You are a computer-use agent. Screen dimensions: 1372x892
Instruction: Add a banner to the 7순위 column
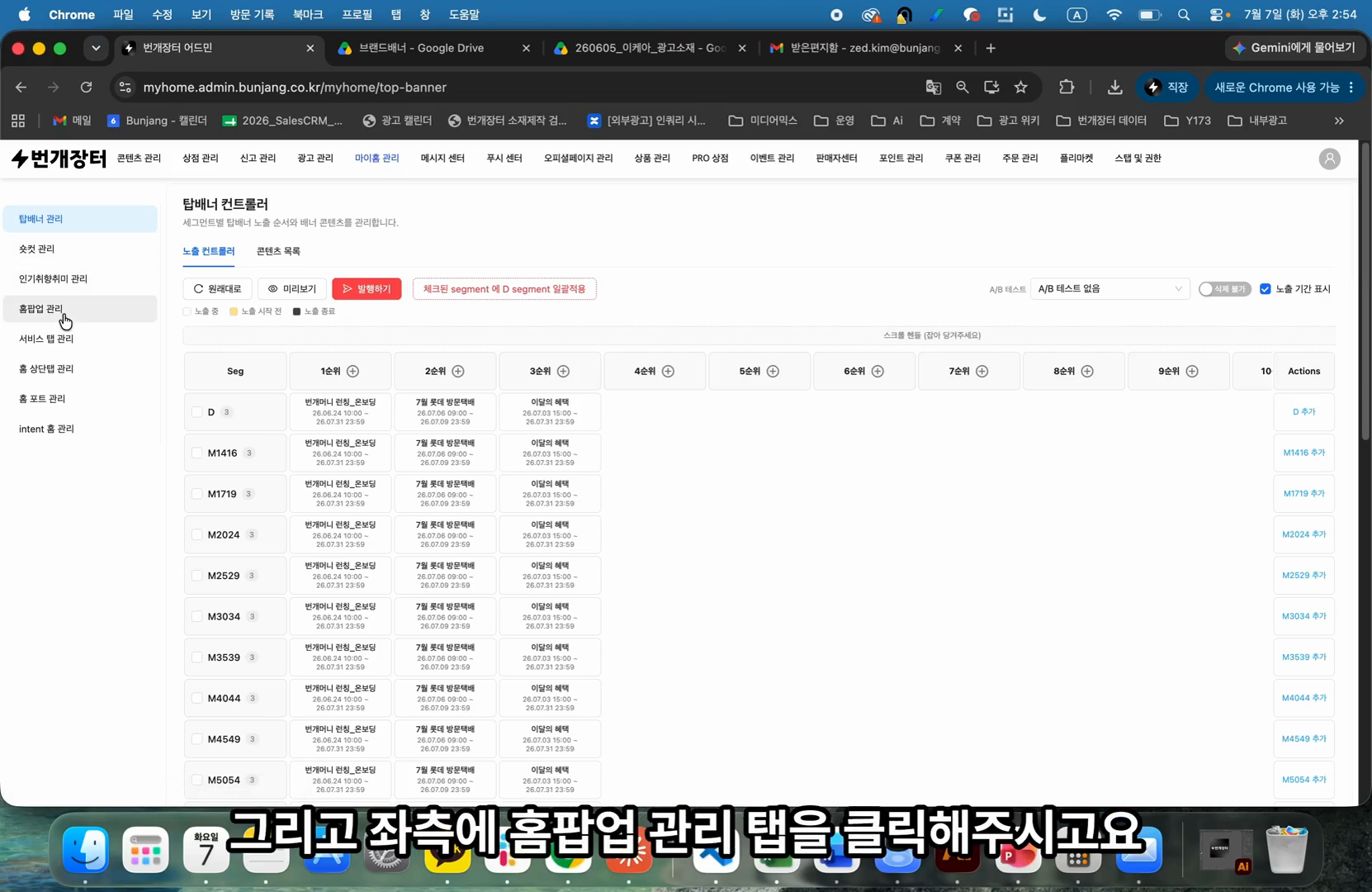pos(982,372)
